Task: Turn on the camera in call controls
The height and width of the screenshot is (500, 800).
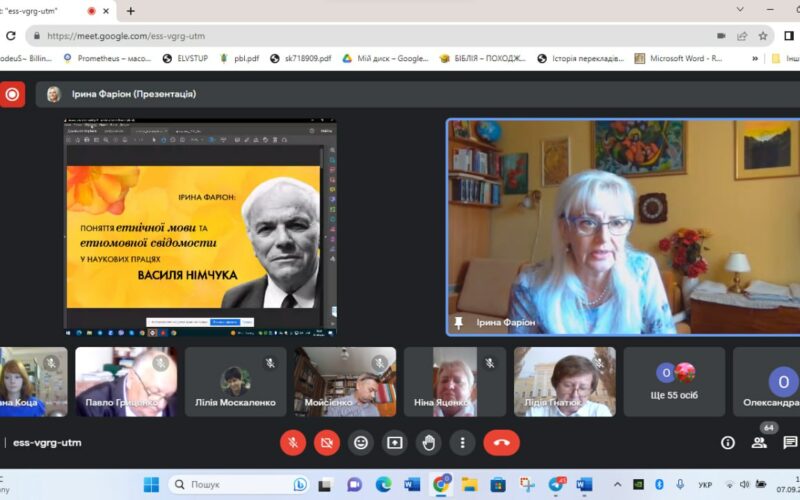Action: point(326,442)
